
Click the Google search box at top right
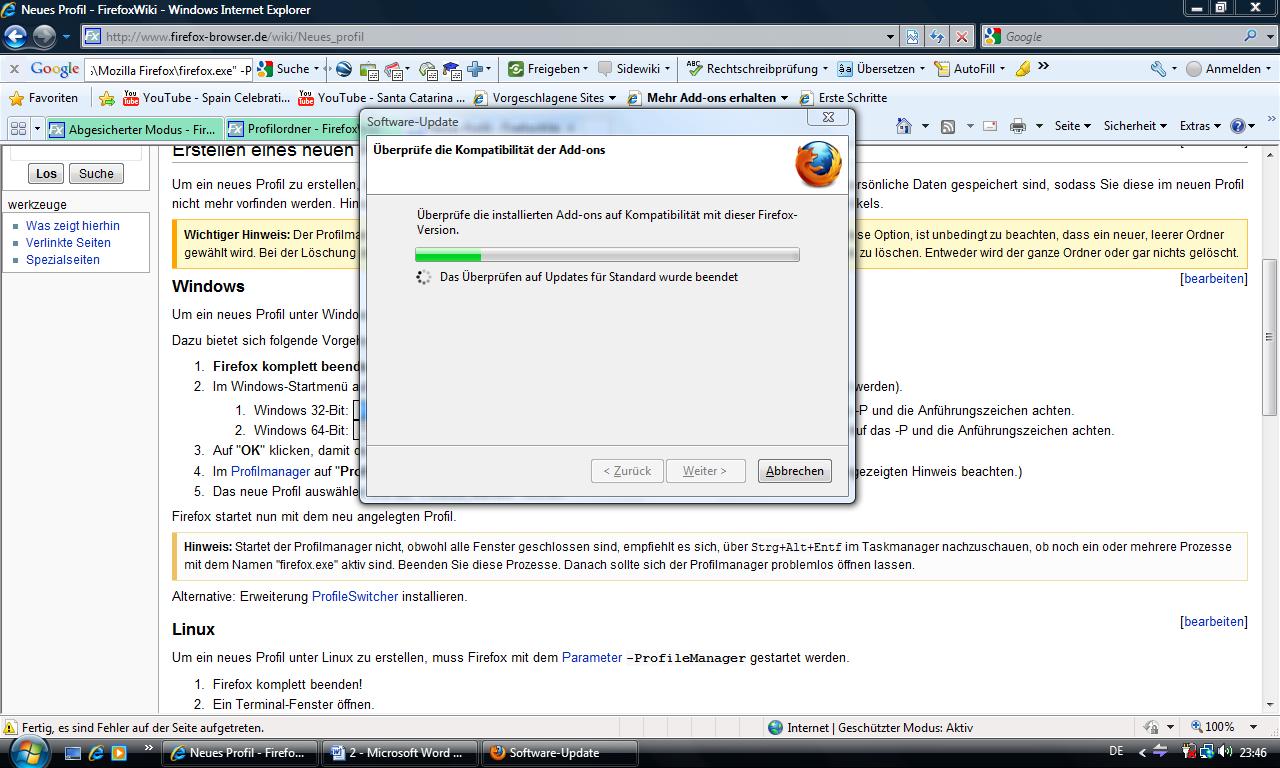click(x=1120, y=37)
